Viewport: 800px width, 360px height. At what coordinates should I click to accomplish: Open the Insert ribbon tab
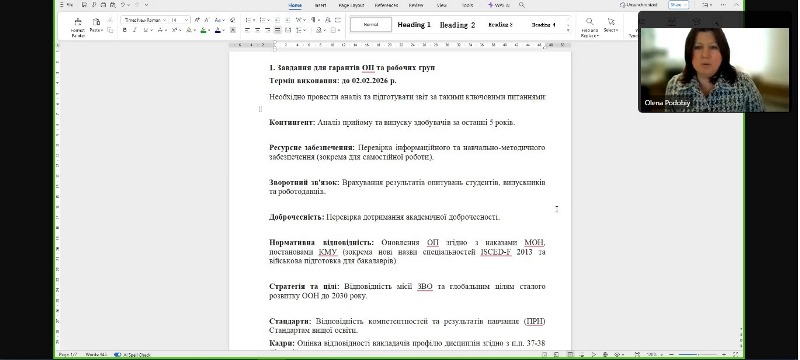coord(320,5)
